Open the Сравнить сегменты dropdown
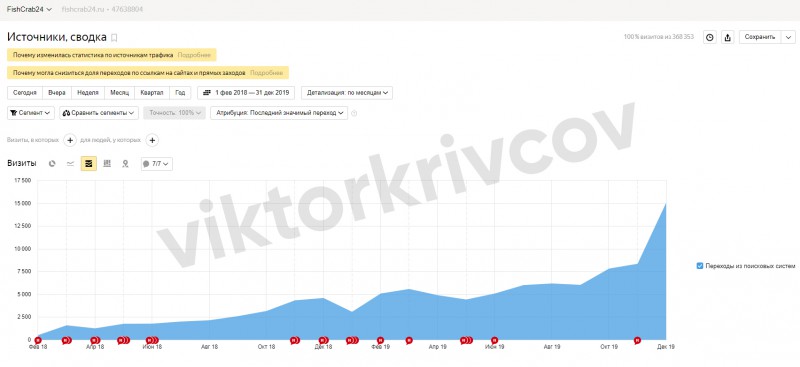This screenshot has width=800, height=367. pyautogui.click(x=99, y=113)
